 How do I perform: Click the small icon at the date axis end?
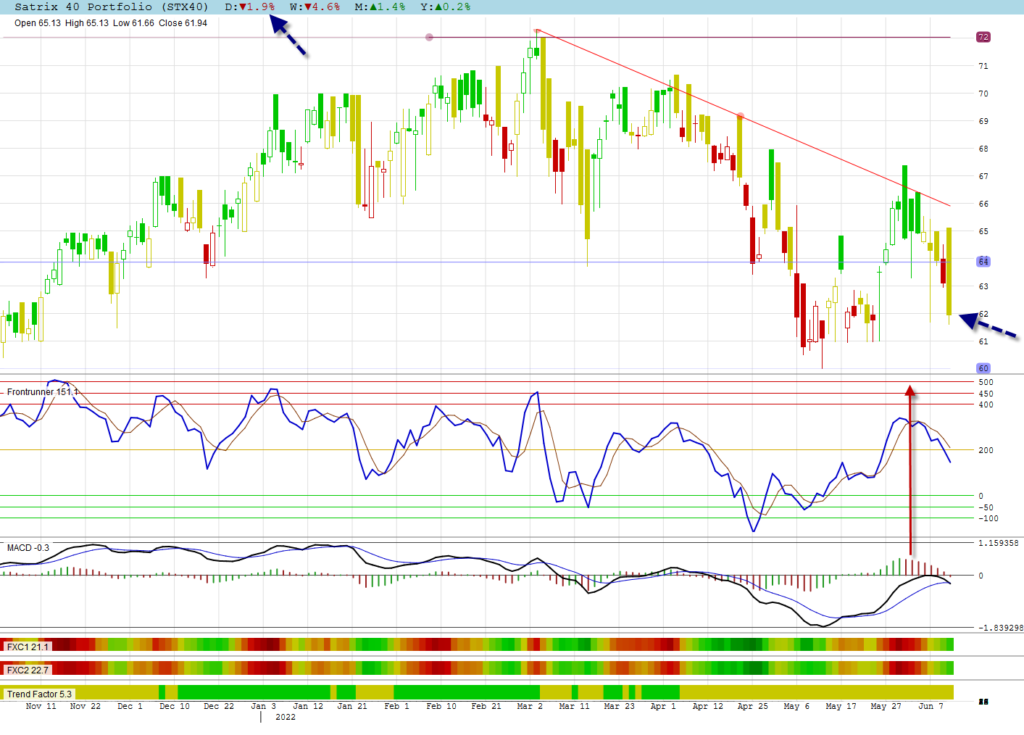(x=984, y=702)
